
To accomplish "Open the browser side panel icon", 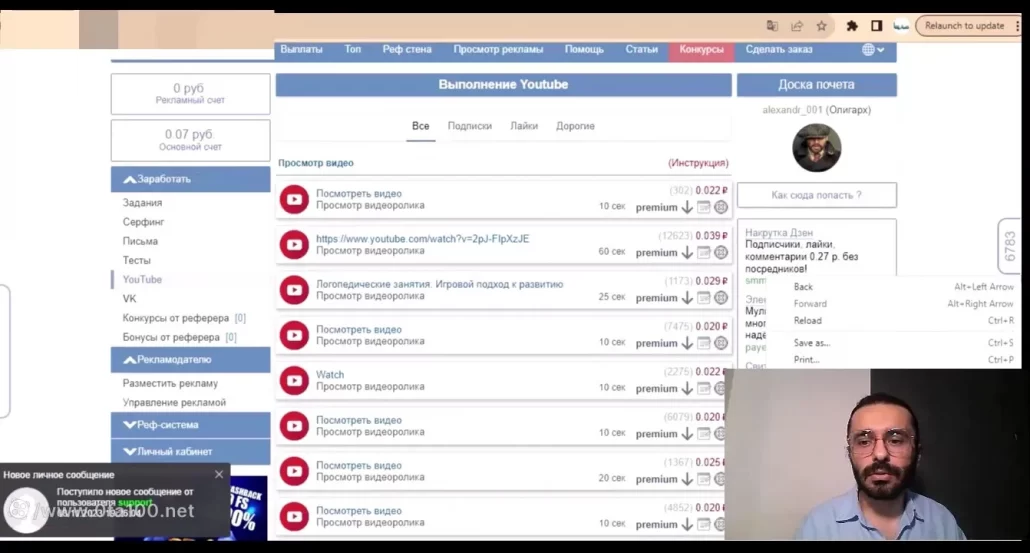I will (876, 26).
